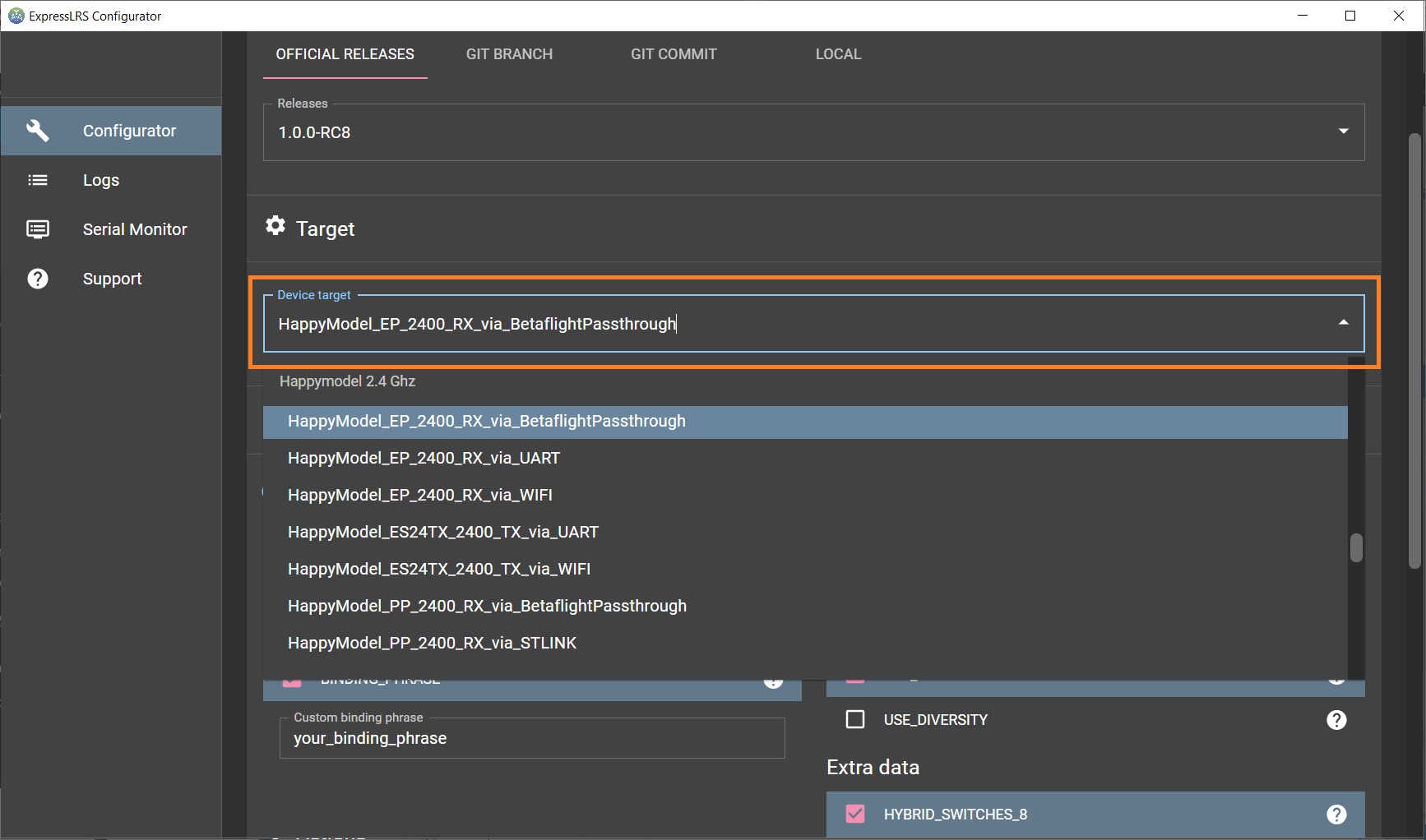This screenshot has width=1426, height=840.
Task: Switch to the Git Commit tab
Action: pyautogui.click(x=674, y=54)
